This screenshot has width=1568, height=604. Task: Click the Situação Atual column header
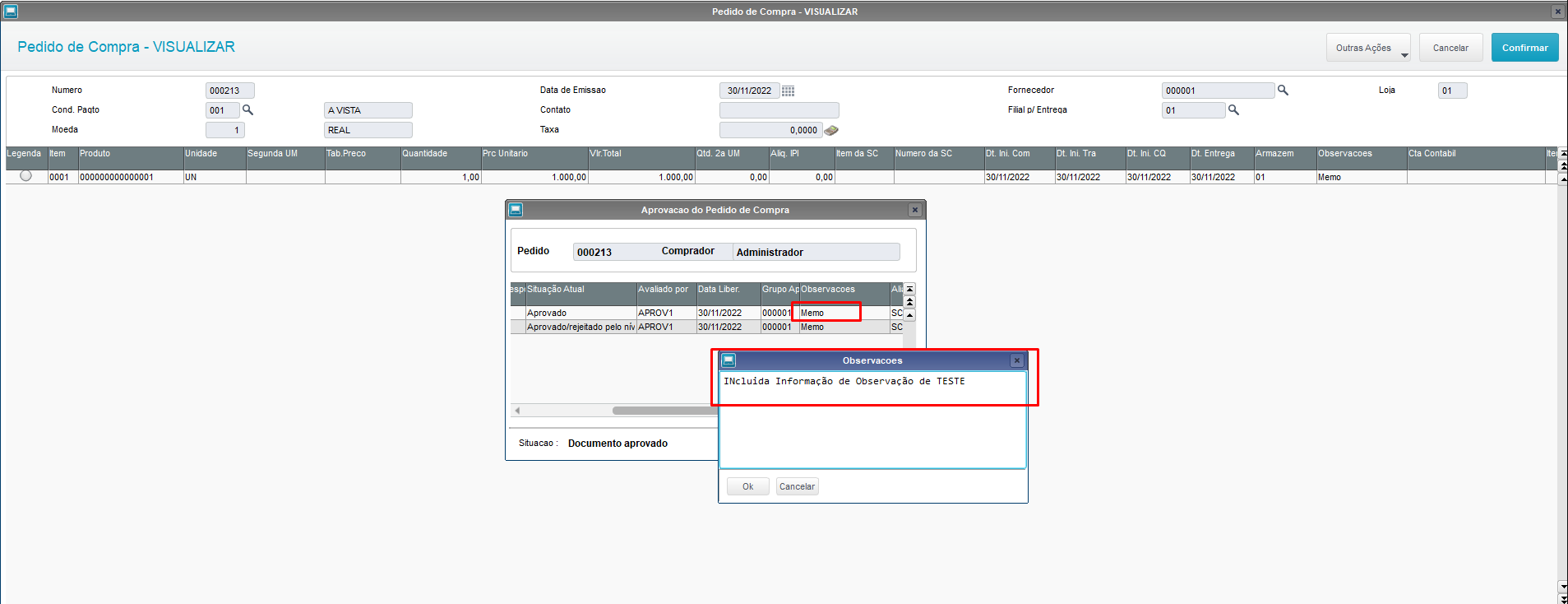(x=580, y=294)
